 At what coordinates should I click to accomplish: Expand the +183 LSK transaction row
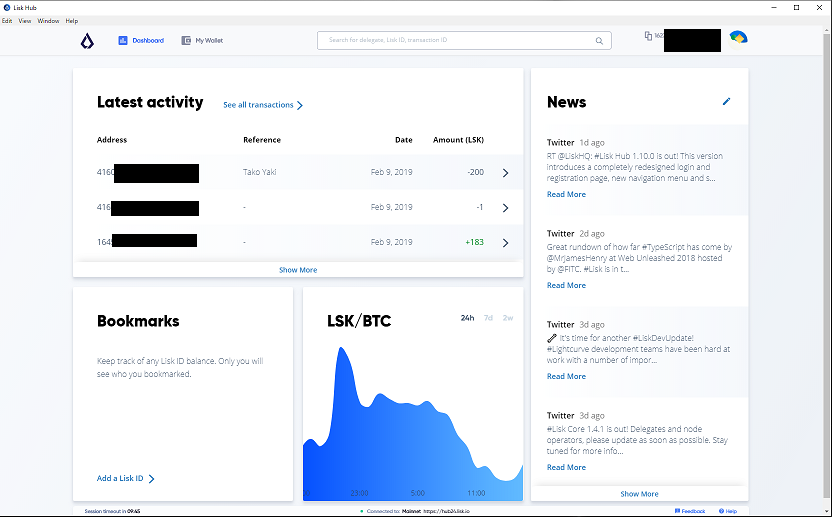[x=505, y=243]
